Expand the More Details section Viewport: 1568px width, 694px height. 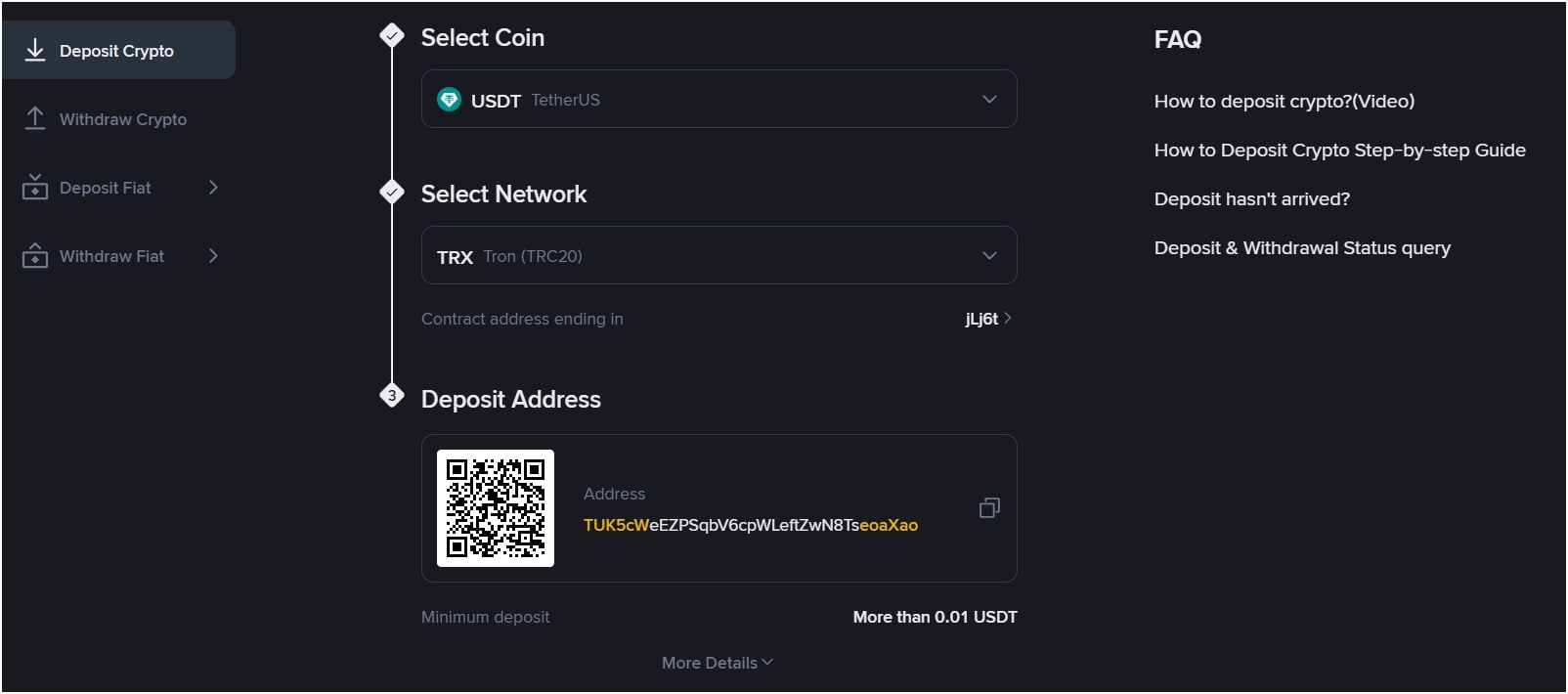tap(717, 662)
